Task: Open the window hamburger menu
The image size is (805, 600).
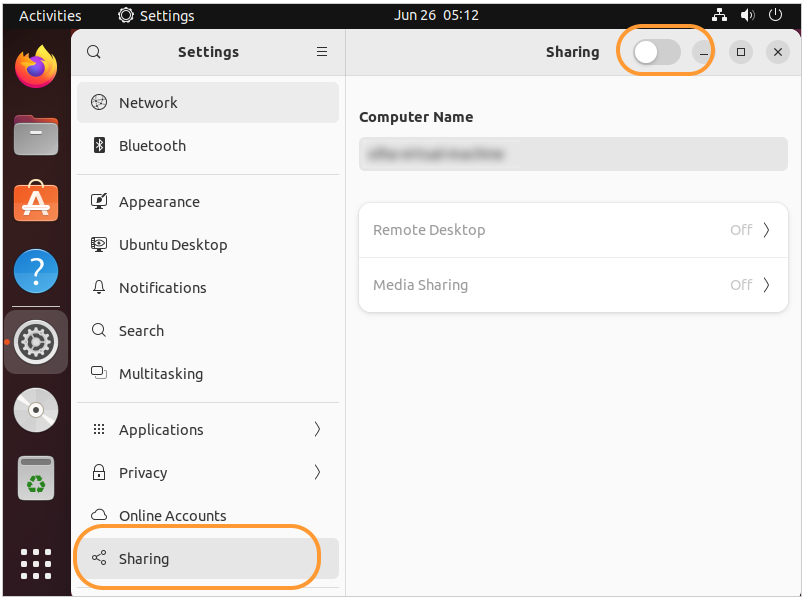Action: pyautogui.click(x=321, y=51)
